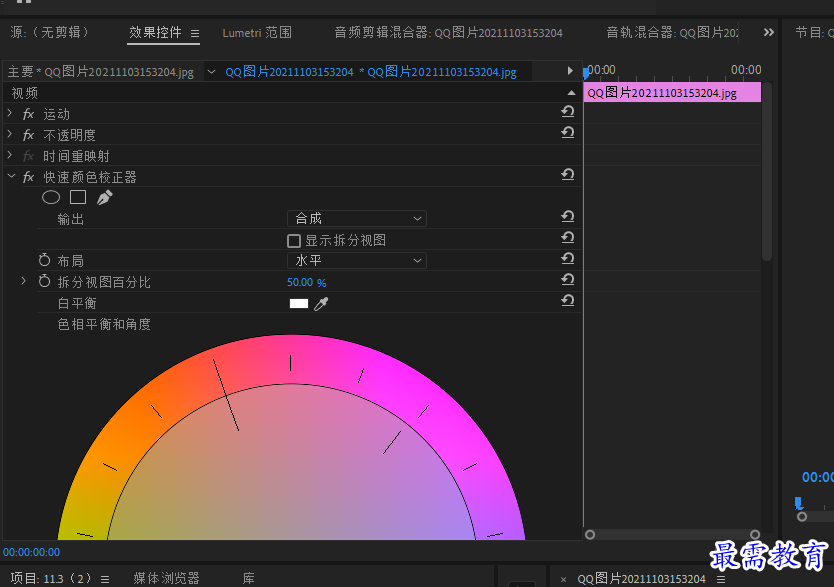
Task: Open the clip selector dropdown arrow
Action: (211, 72)
